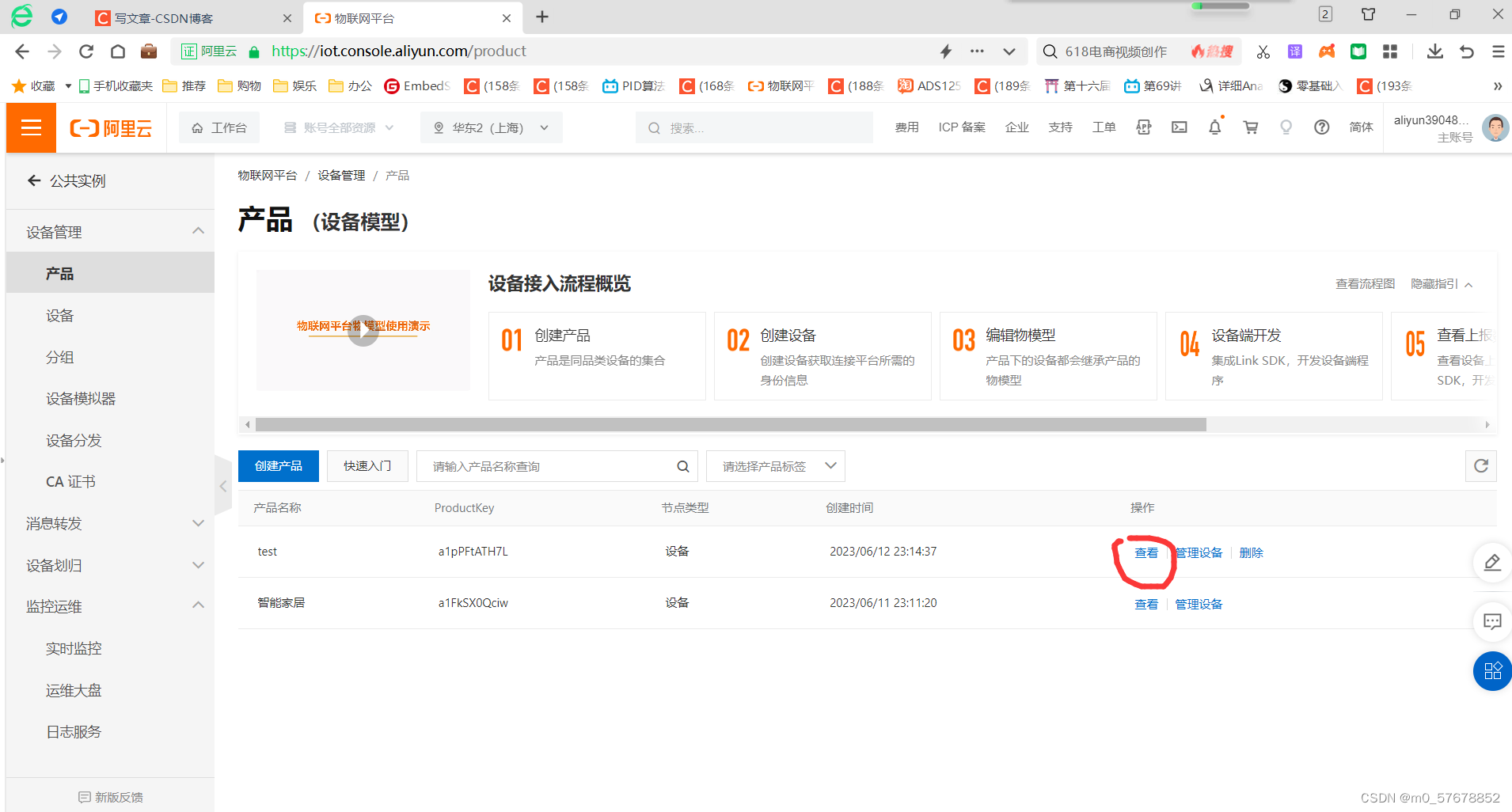
Task: Click the lightbulb tips icon
Action: (1286, 127)
